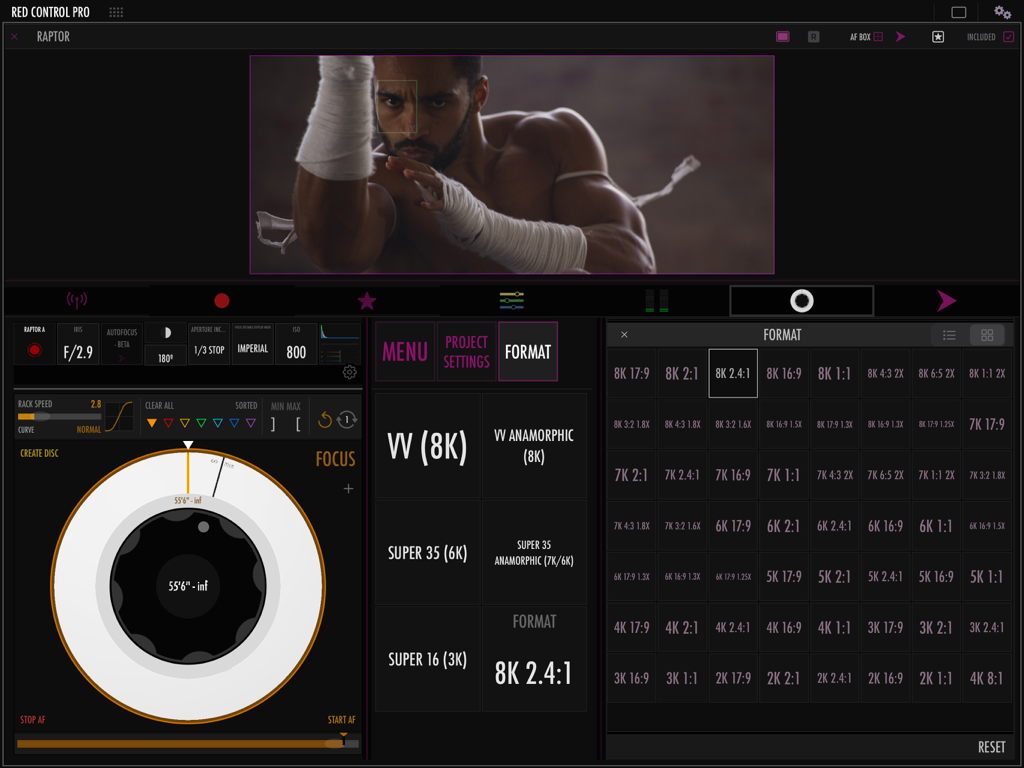Click the Rack Speed slider

tap(59, 416)
